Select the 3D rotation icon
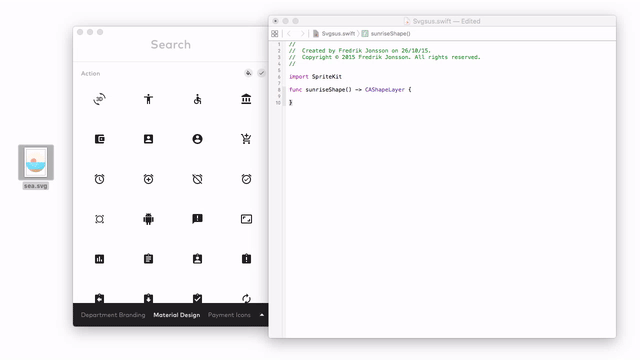 click(100, 99)
